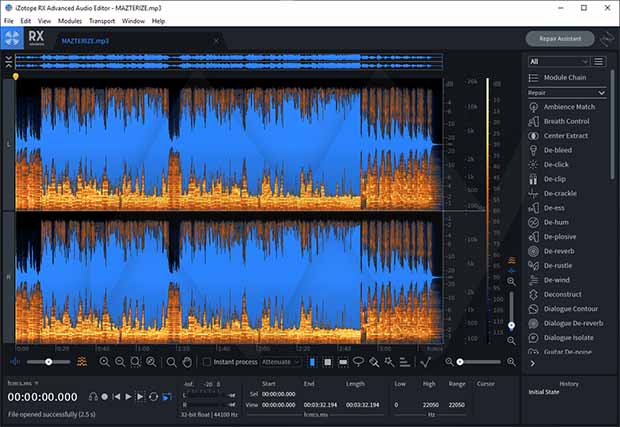Open the Window menu
The height and width of the screenshot is (427, 620).
pyautogui.click(x=133, y=21)
